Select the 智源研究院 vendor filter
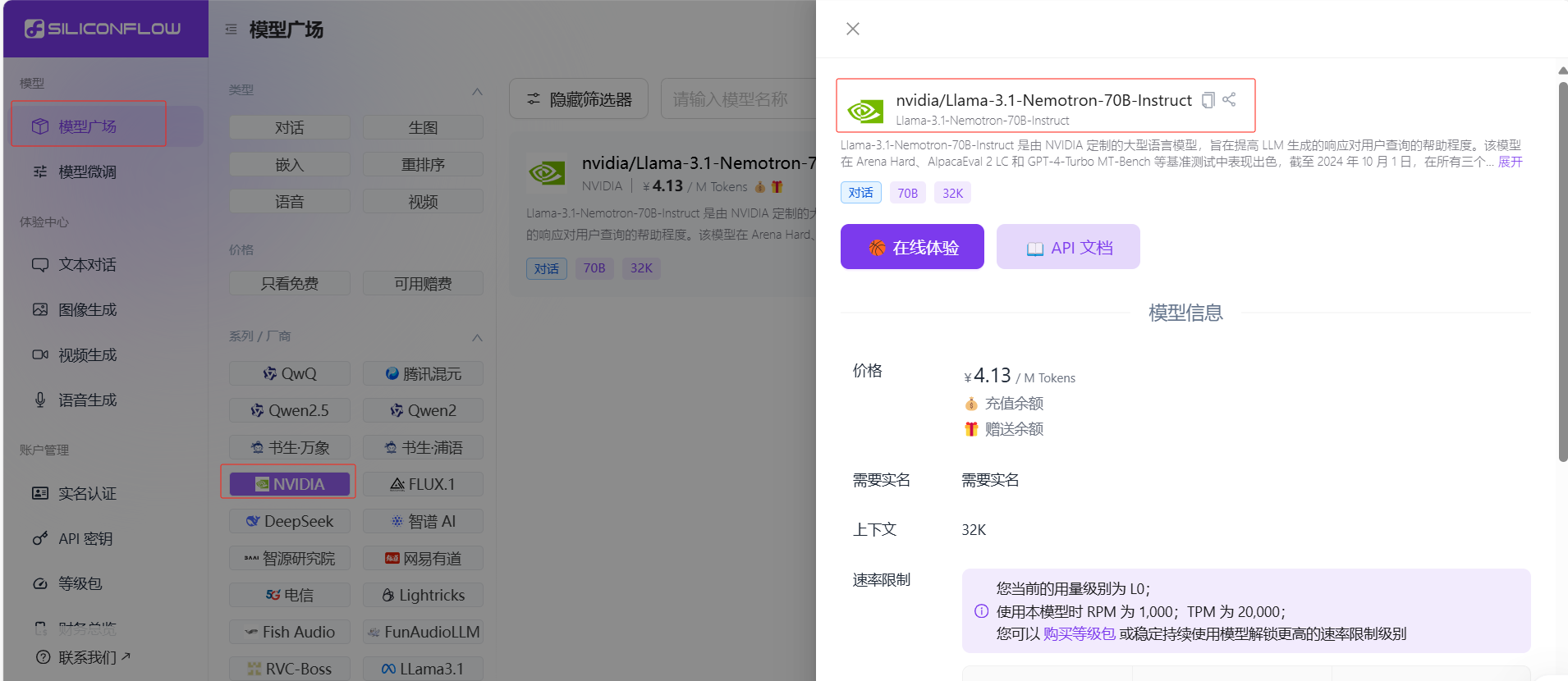This screenshot has width=1568, height=681. [290, 558]
